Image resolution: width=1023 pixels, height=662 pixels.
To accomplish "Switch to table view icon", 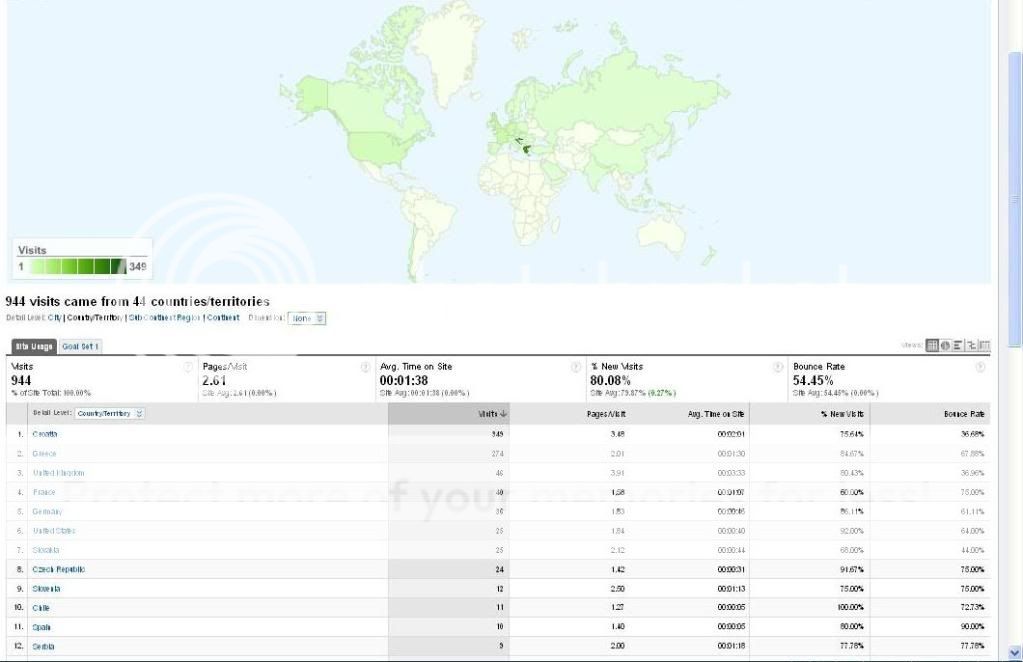I will tap(932, 345).
